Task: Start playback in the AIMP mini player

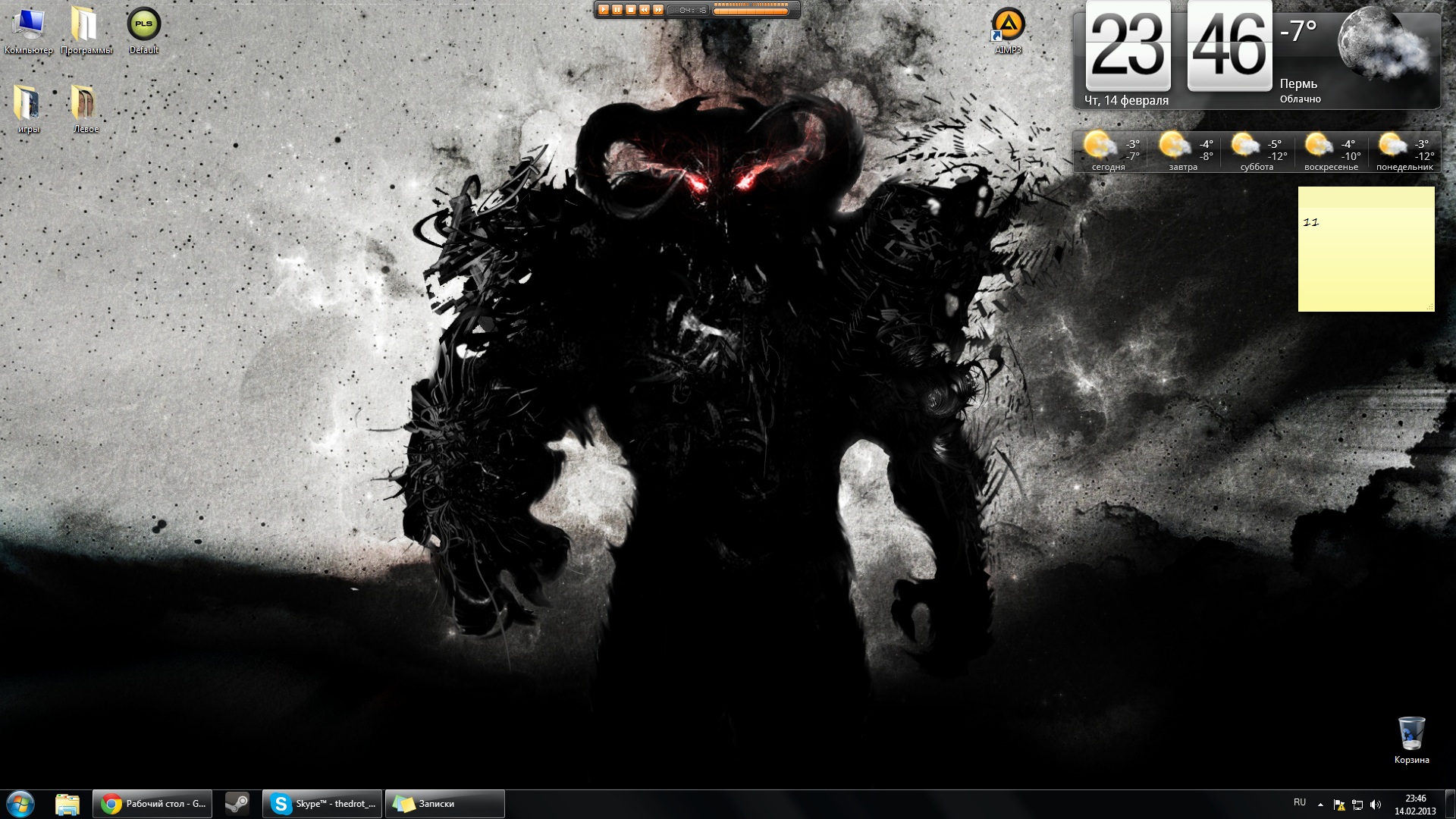Action: pyautogui.click(x=604, y=10)
